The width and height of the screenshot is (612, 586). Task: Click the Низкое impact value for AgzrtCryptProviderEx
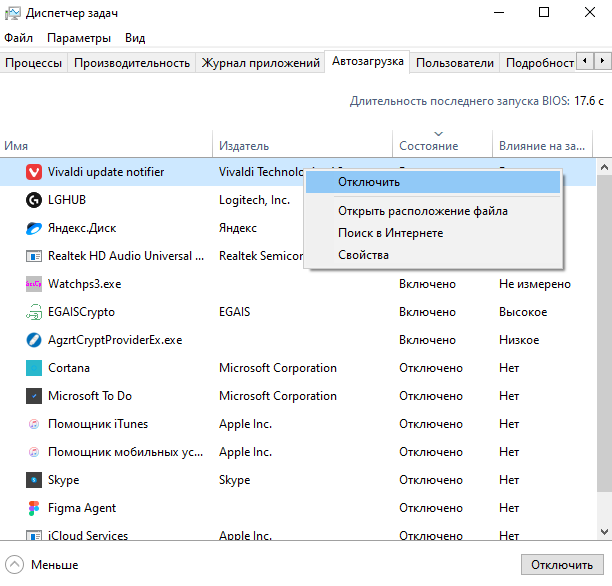coord(519,340)
